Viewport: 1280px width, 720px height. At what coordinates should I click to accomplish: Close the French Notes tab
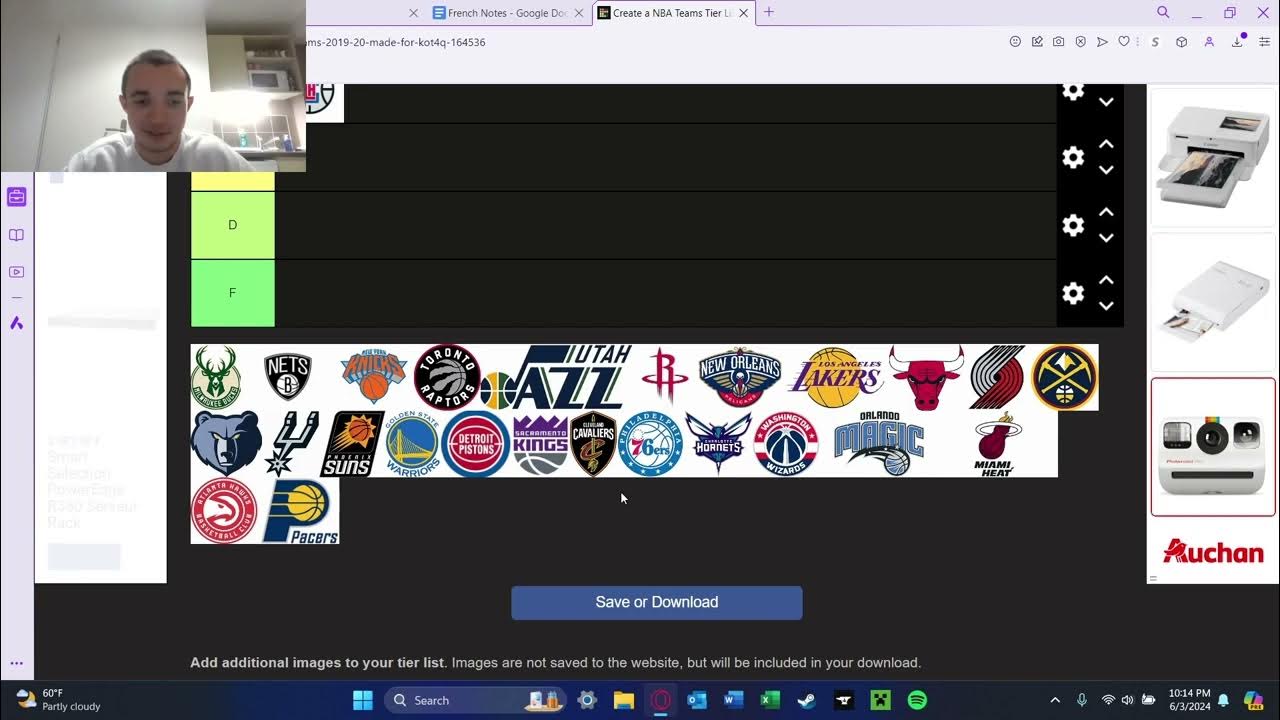coord(579,13)
